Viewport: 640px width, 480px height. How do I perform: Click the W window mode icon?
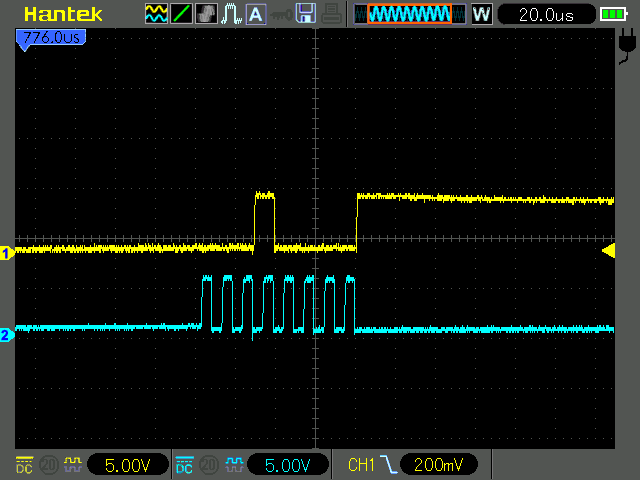pos(482,14)
